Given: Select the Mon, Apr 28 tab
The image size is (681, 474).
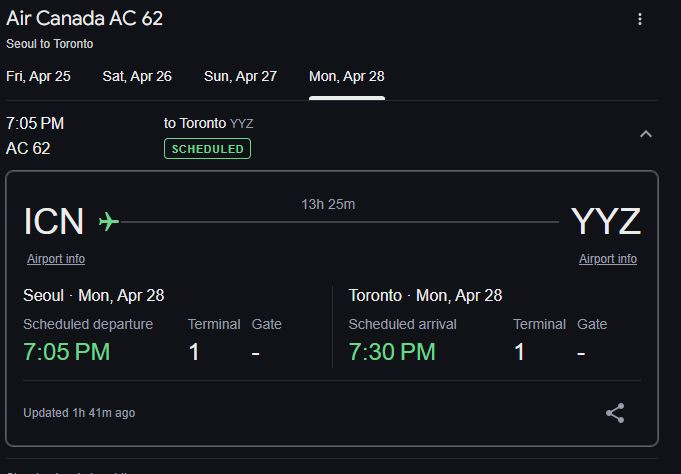Looking at the screenshot, I should pos(347,76).
